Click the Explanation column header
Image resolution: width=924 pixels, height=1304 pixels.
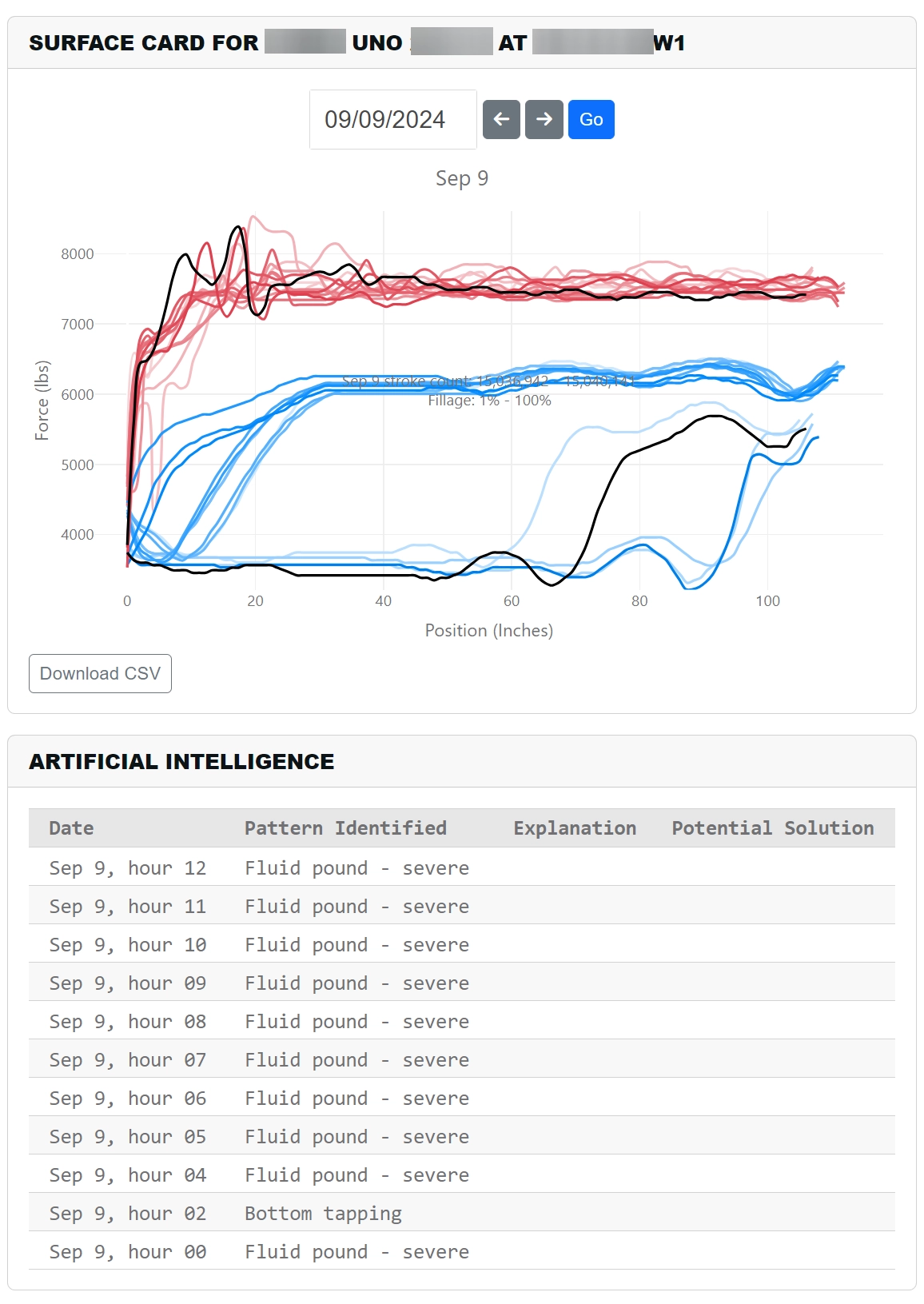[575, 827]
